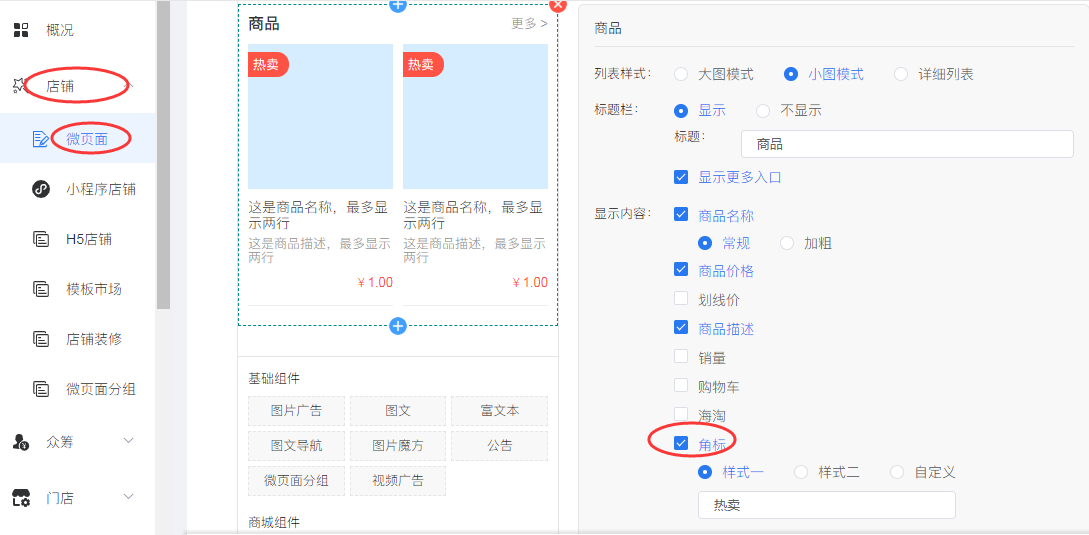Click the 商城组件 section heading
This screenshot has height=535, width=1089.
[274, 522]
